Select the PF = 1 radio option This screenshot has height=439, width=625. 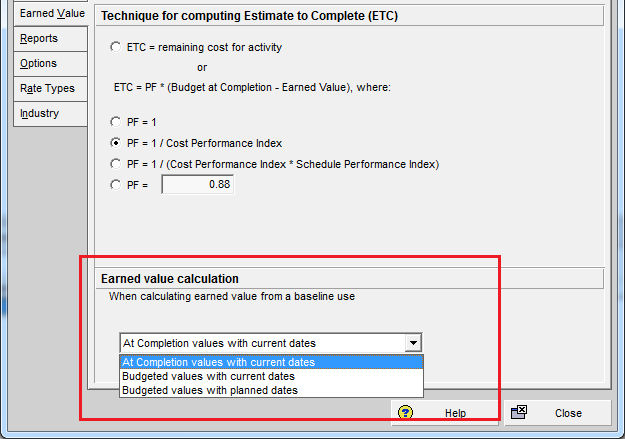click(117, 122)
